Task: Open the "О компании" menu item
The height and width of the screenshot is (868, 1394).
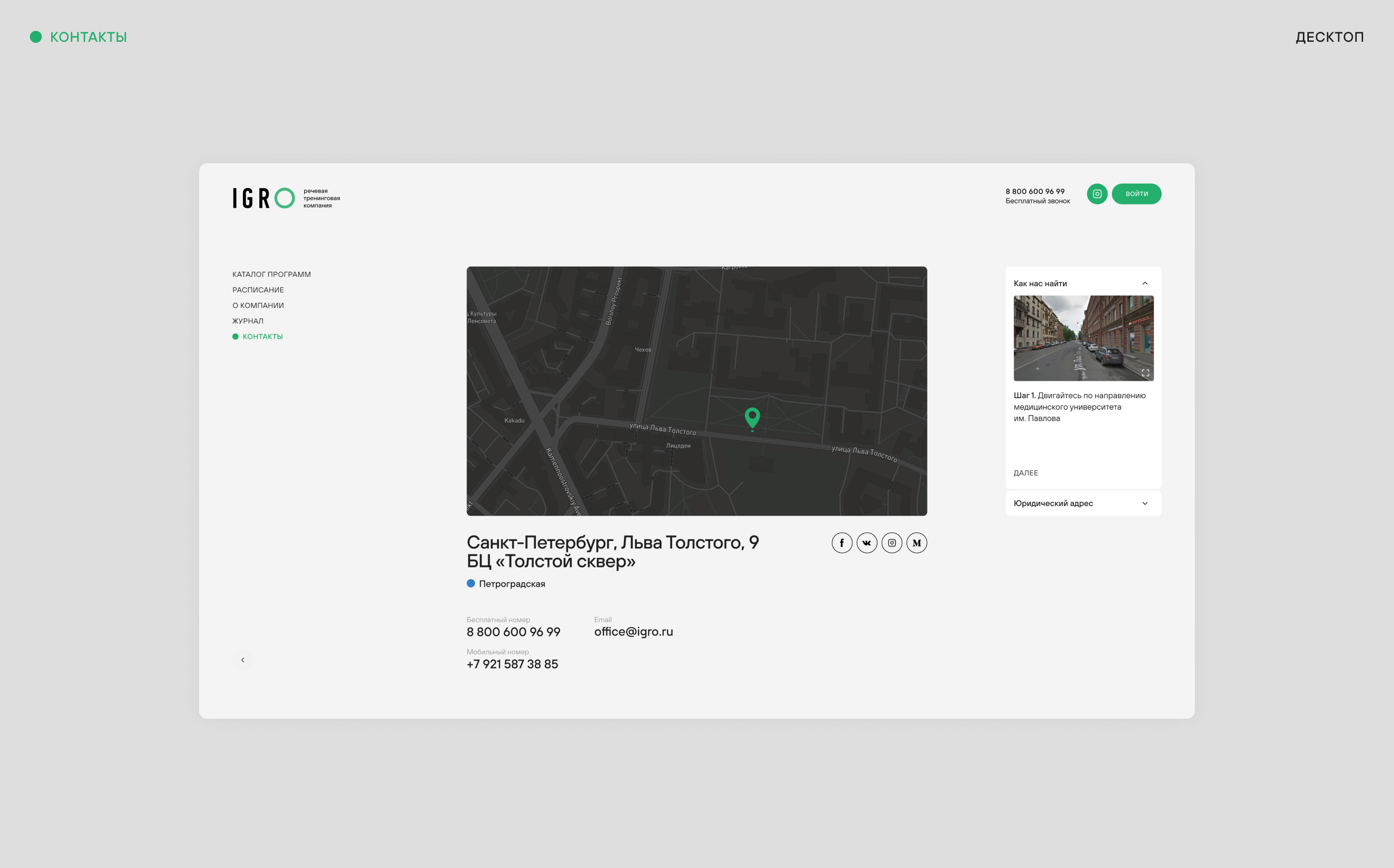Action: (x=258, y=306)
